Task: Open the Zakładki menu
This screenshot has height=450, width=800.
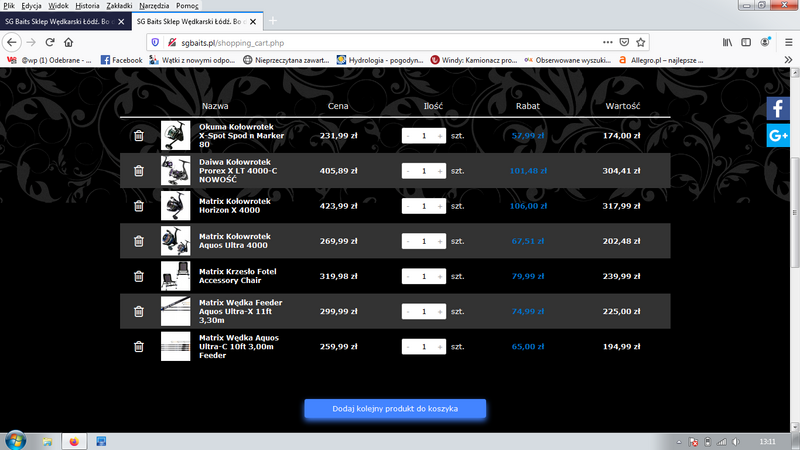Action: click(119, 6)
